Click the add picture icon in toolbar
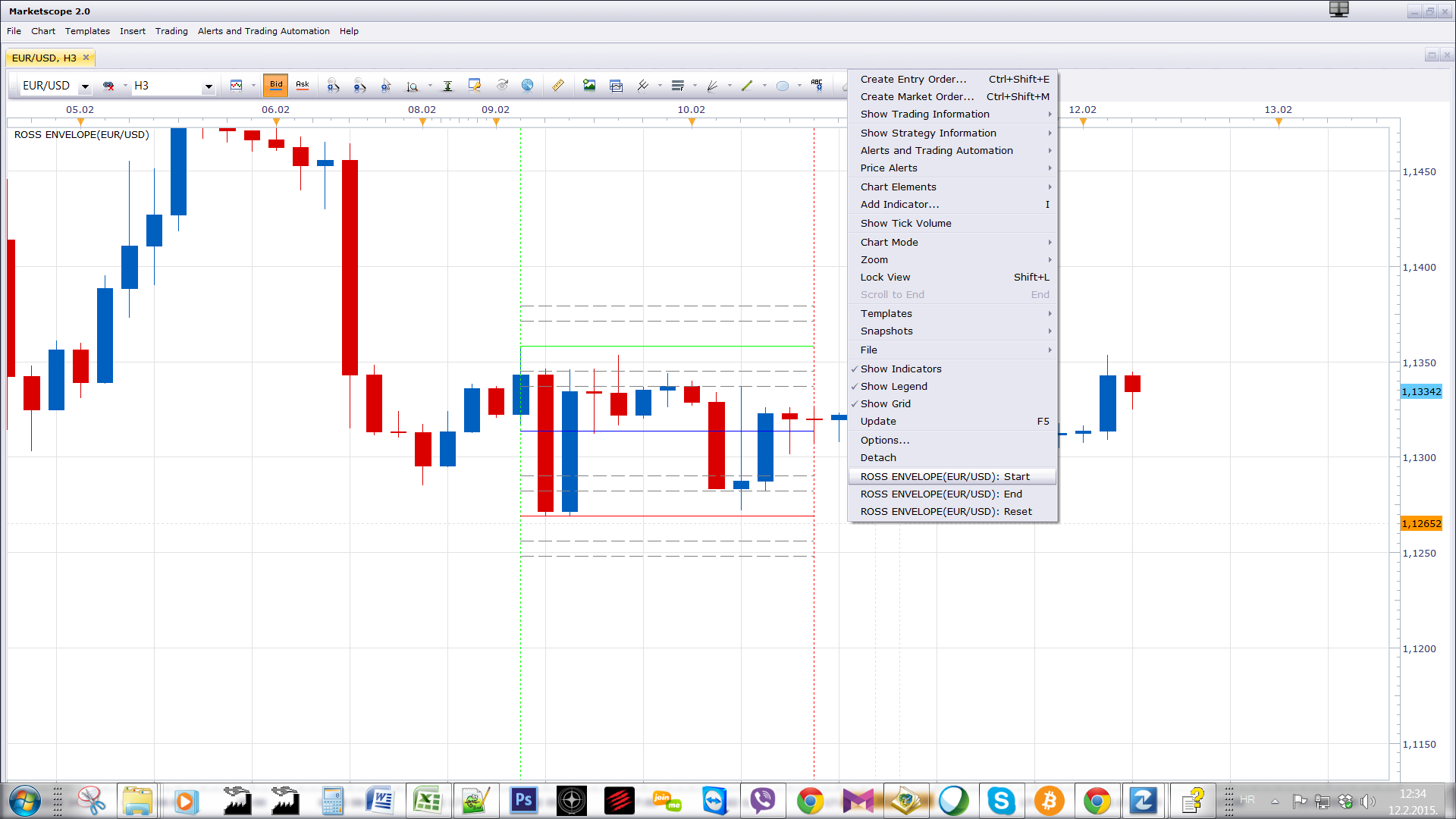Image resolution: width=1456 pixels, height=819 pixels. (589, 86)
